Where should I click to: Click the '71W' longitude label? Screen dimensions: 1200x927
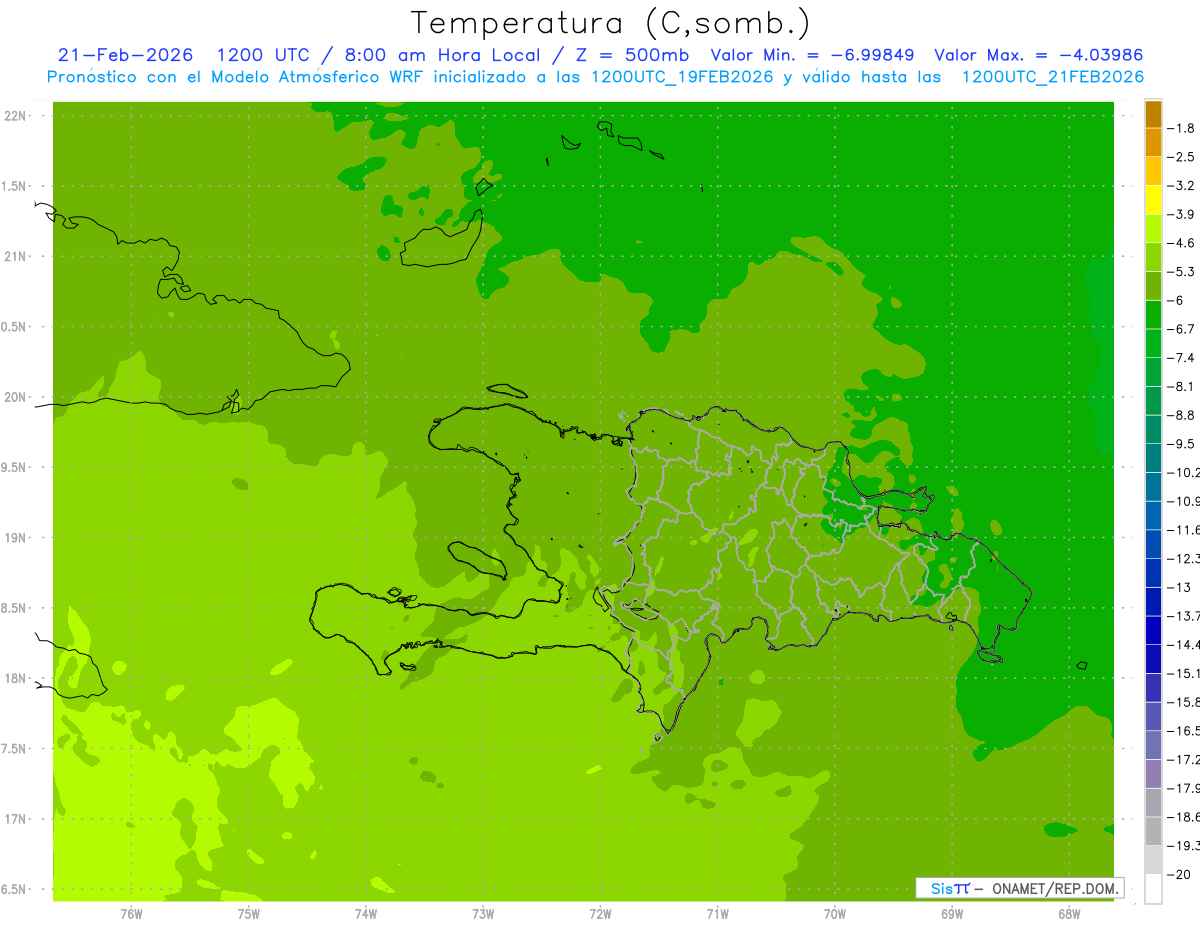(x=717, y=914)
